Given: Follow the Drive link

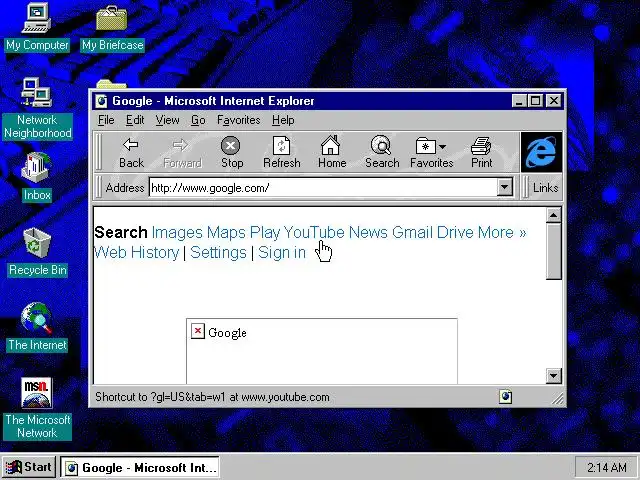Looking at the screenshot, I should pos(455,233).
